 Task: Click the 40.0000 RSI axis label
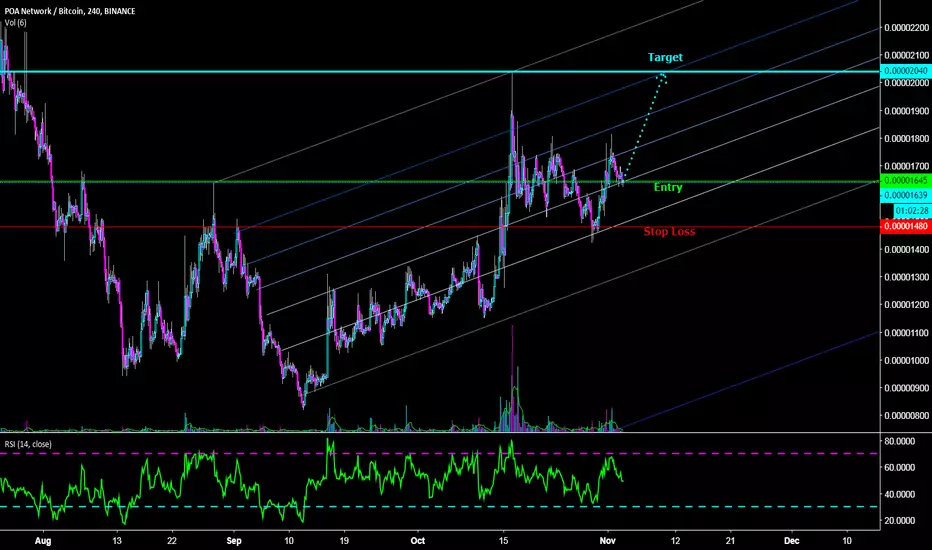point(900,494)
